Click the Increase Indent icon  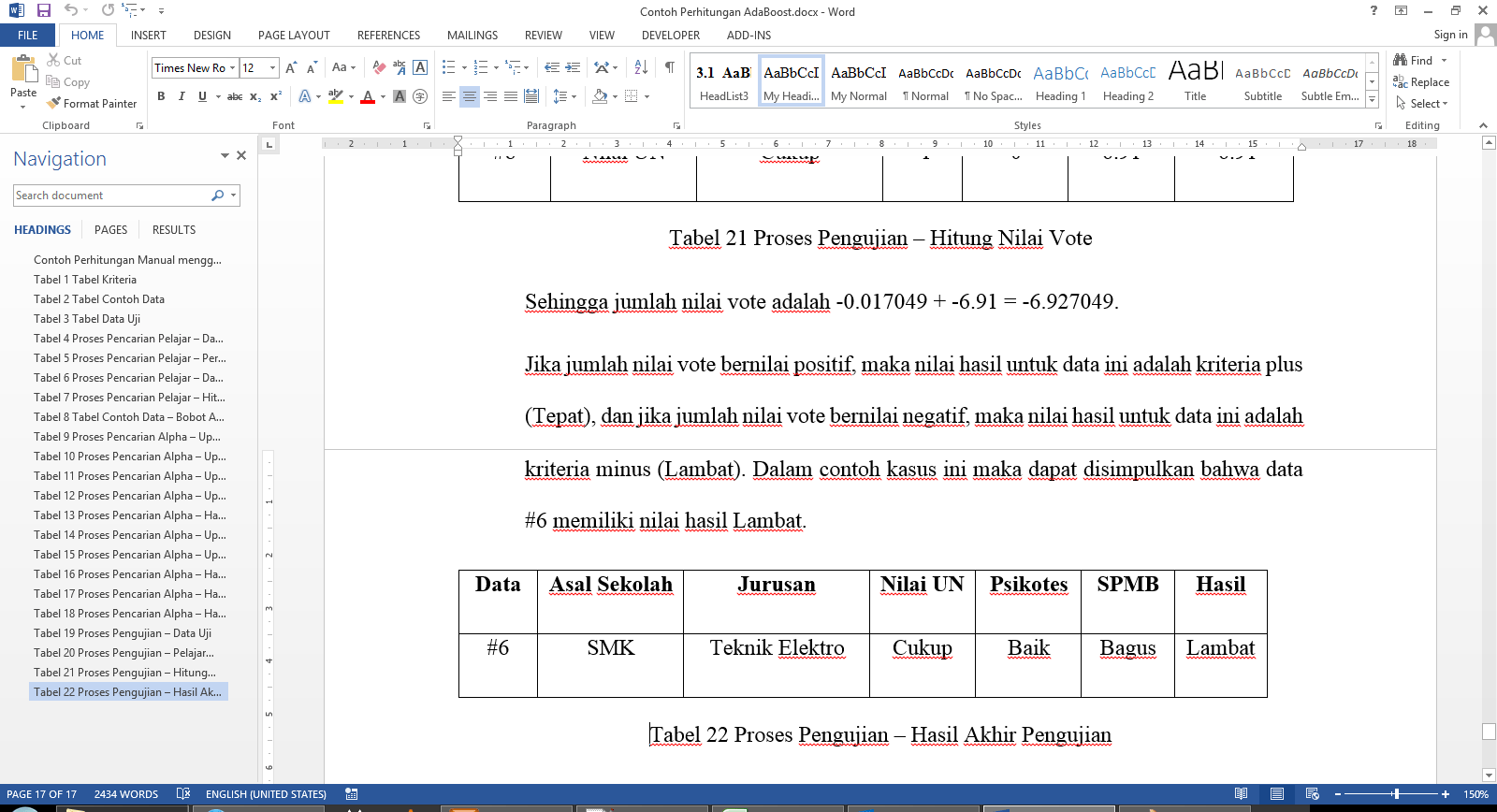coord(573,67)
